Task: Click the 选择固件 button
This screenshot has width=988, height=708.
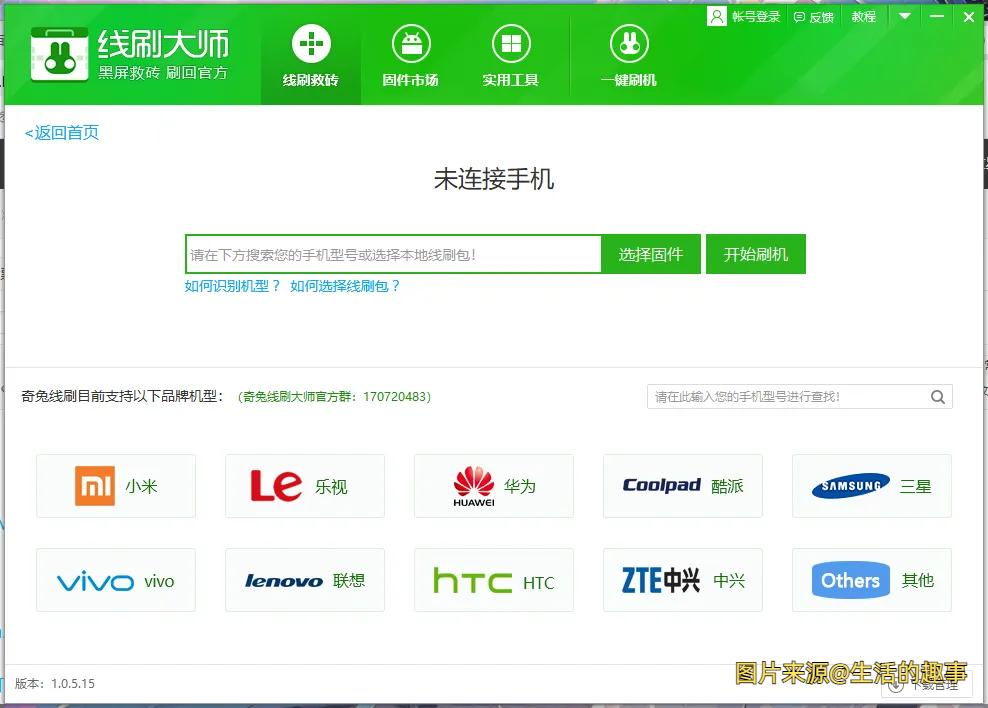Action: pyautogui.click(x=650, y=255)
